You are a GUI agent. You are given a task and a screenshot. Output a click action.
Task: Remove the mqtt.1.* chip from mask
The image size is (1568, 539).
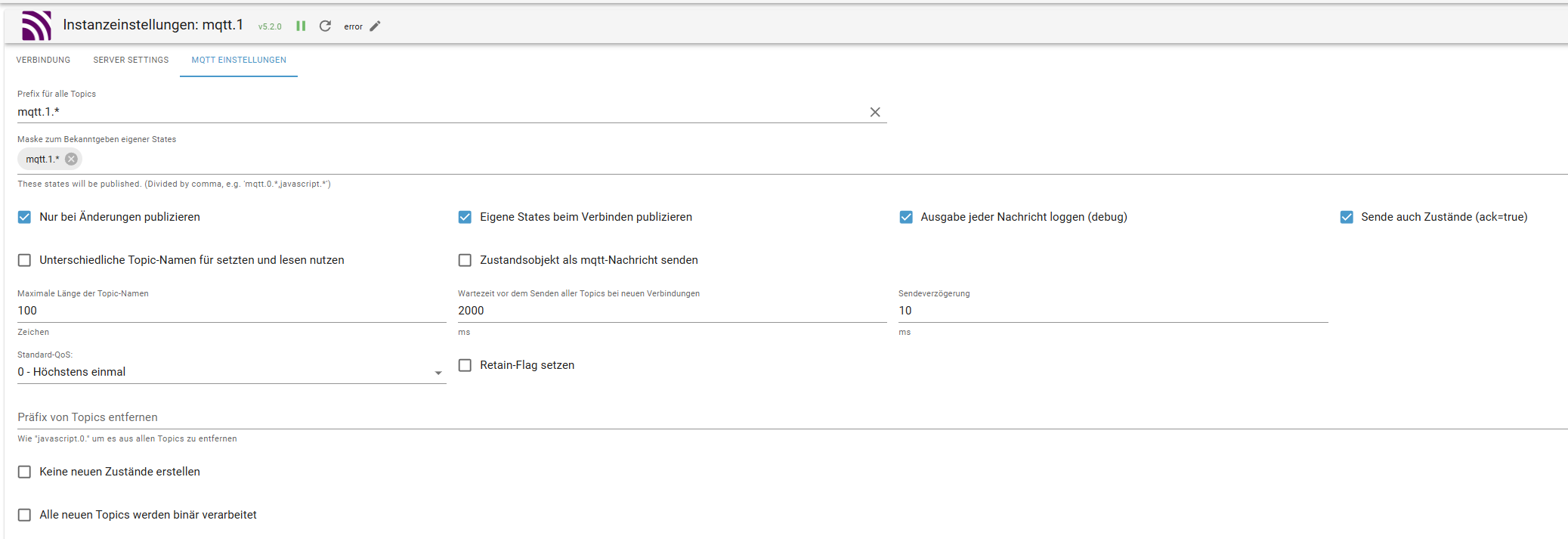coord(71,159)
